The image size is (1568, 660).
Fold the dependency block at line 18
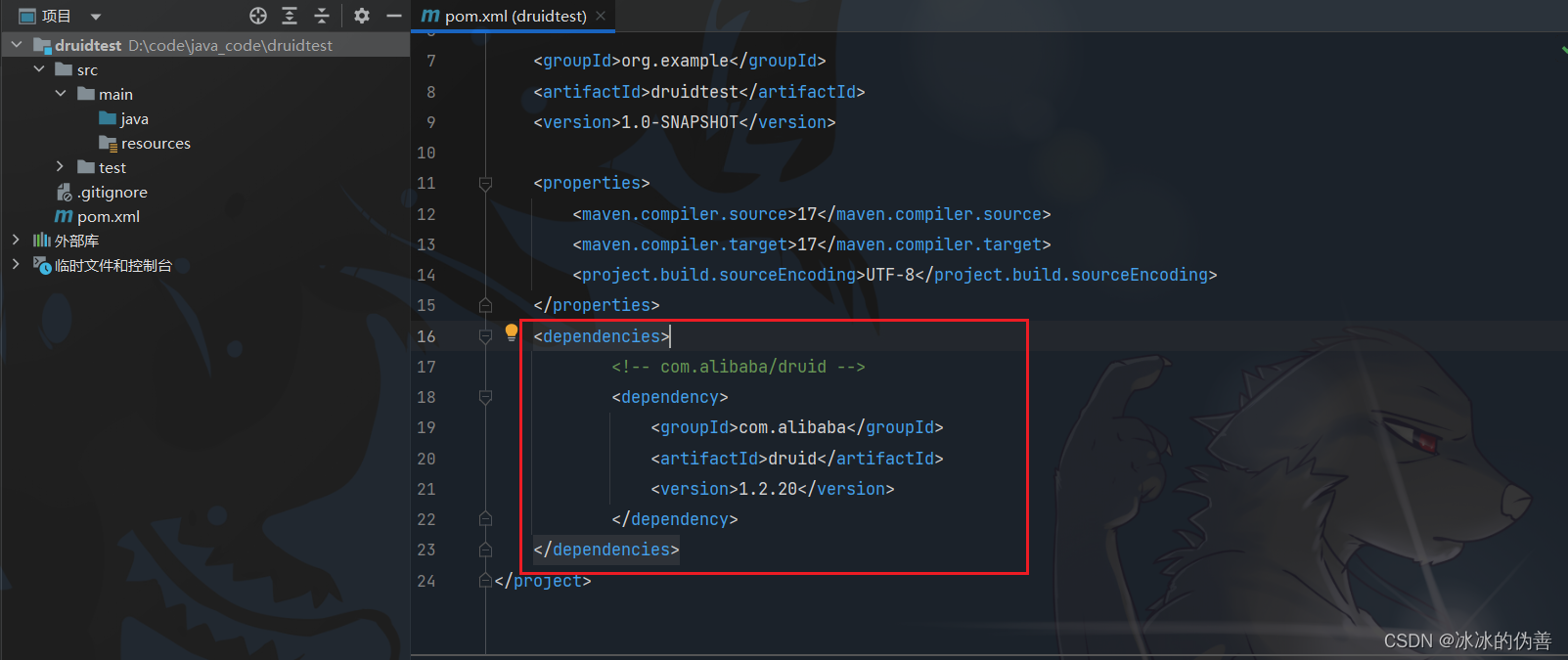click(485, 397)
